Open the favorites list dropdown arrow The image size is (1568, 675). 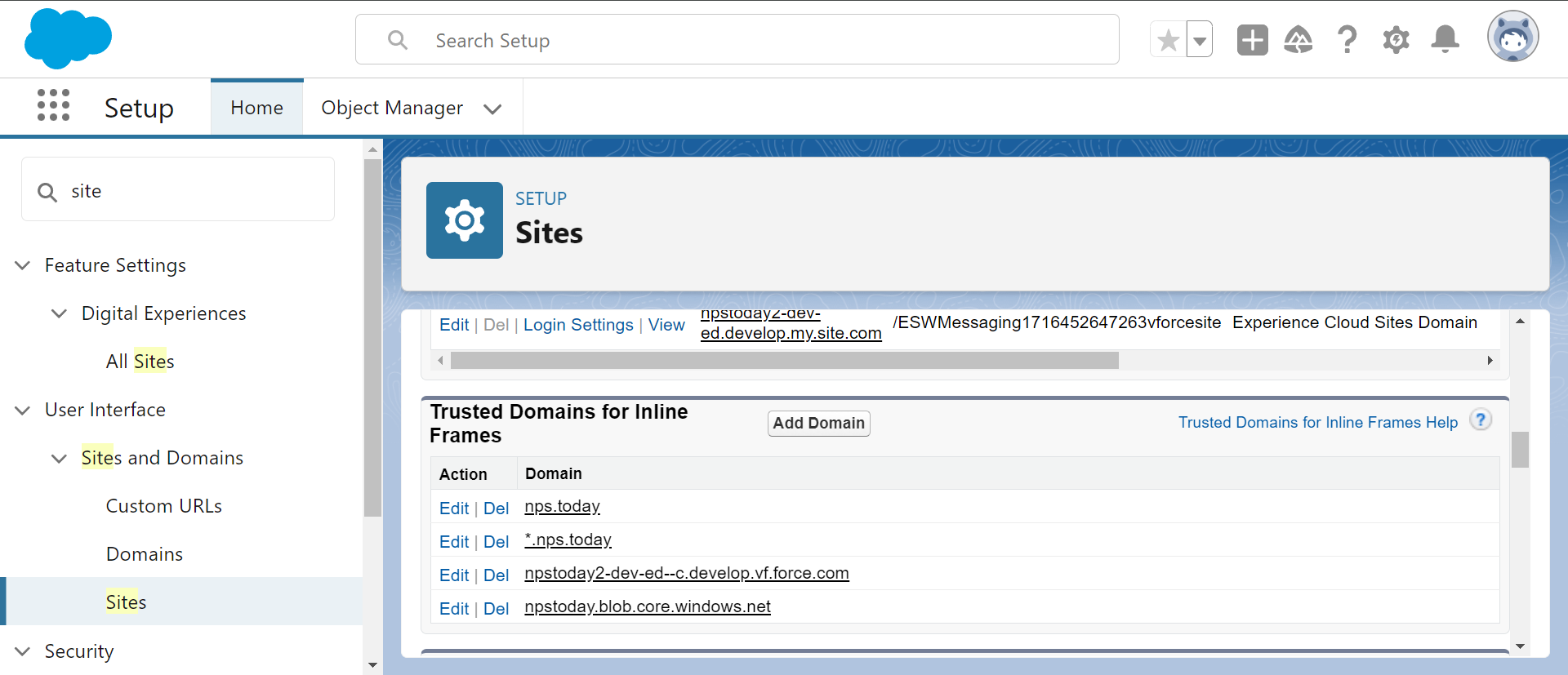point(1200,39)
